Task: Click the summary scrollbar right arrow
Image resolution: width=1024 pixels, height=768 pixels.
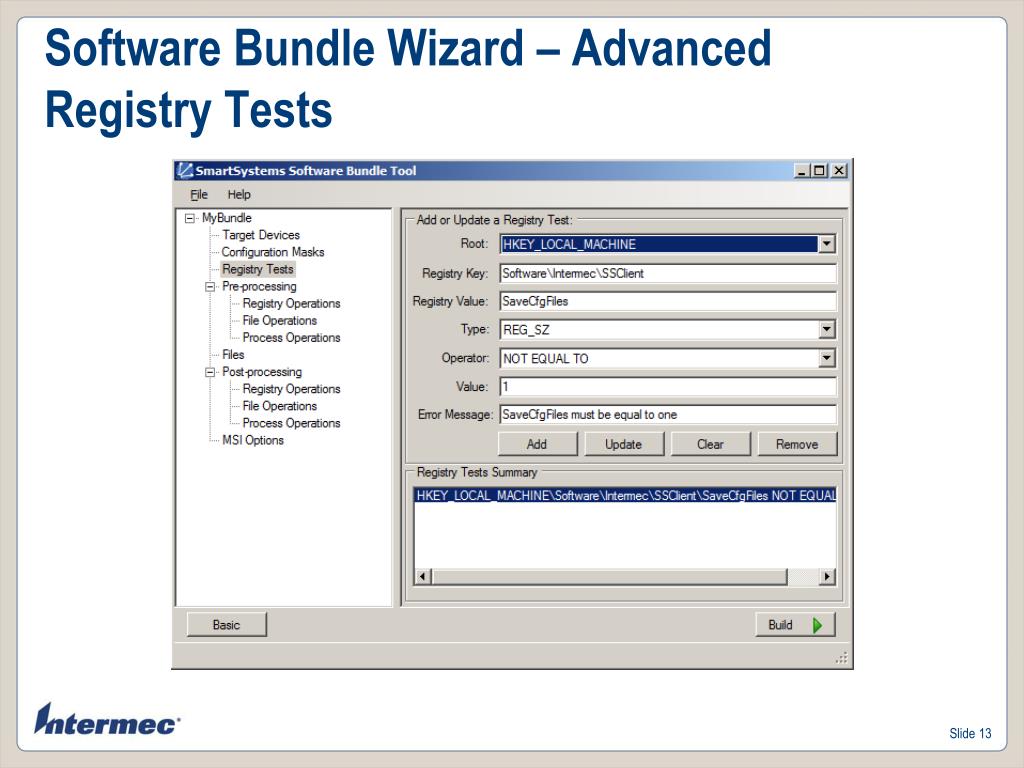Action: 827,577
